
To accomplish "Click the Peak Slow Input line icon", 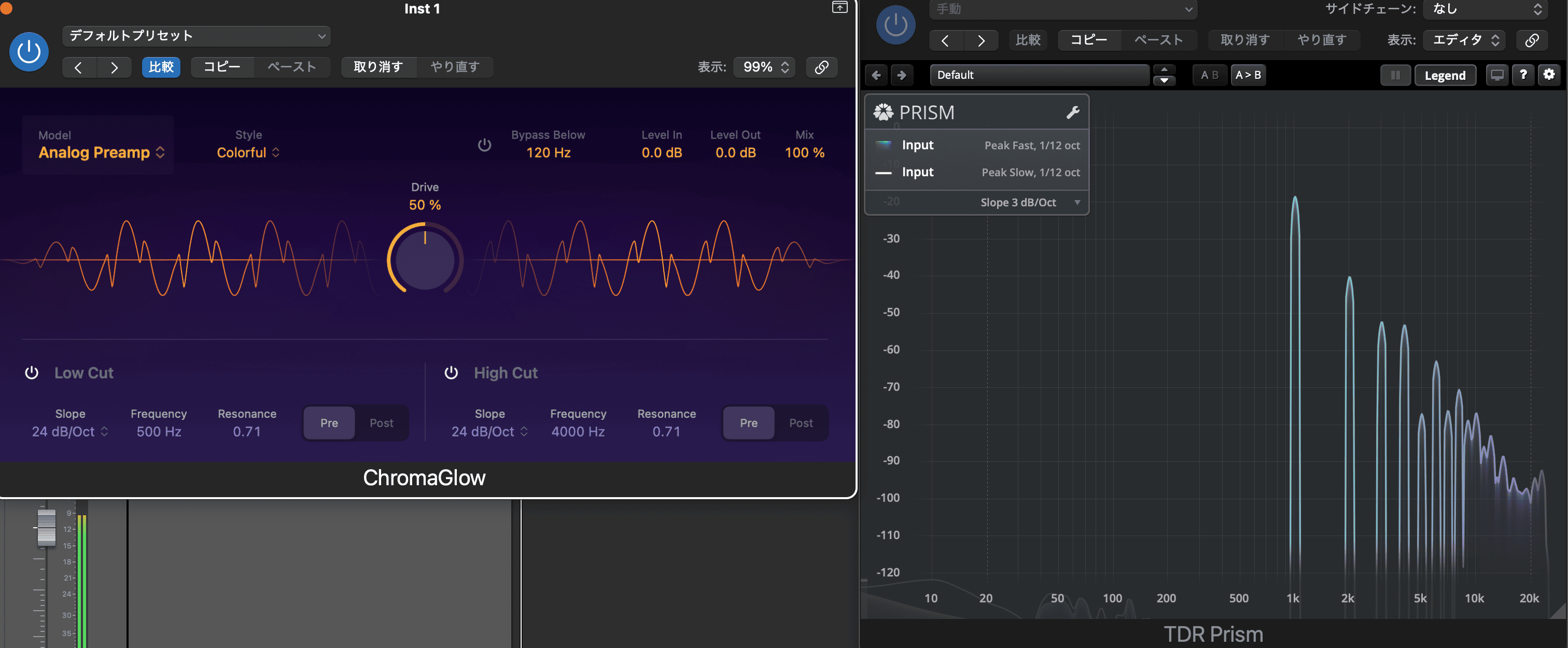I will point(883,173).
